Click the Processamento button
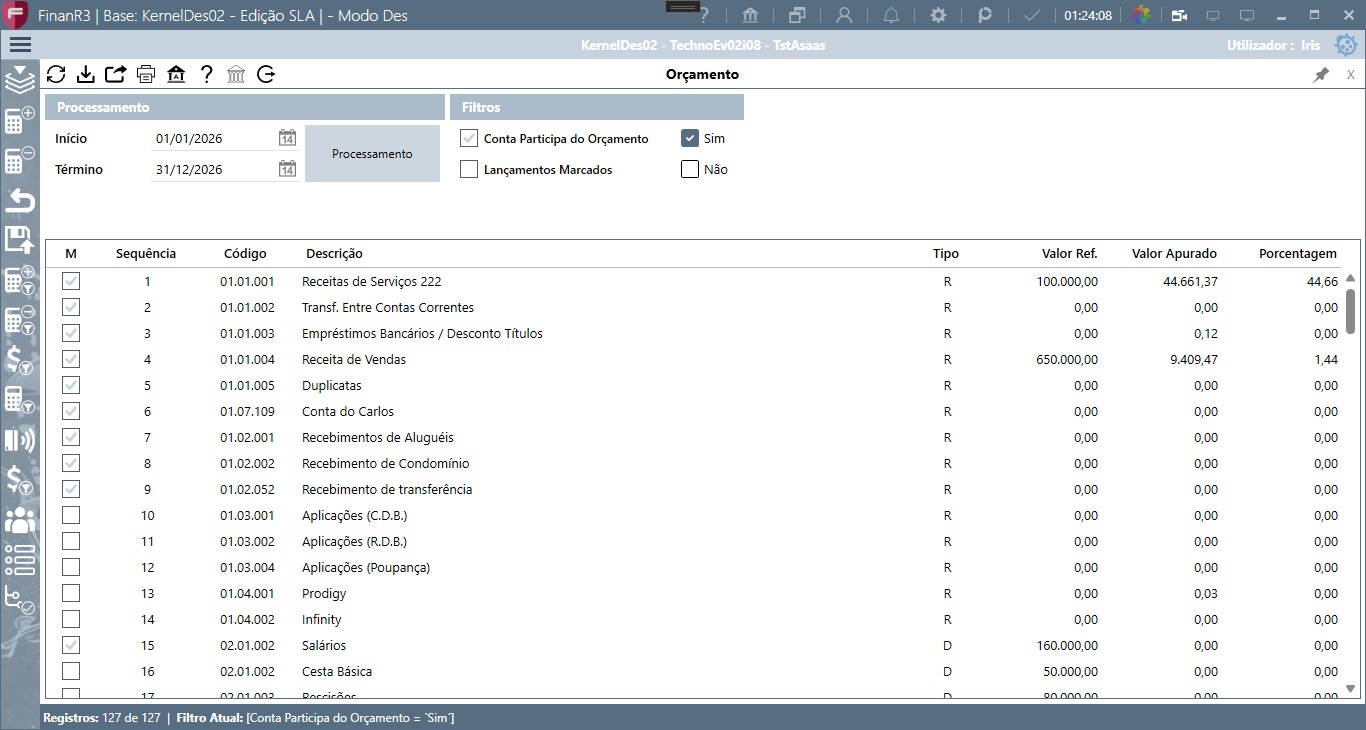The height and width of the screenshot is (730, 1366). [372, 154]
